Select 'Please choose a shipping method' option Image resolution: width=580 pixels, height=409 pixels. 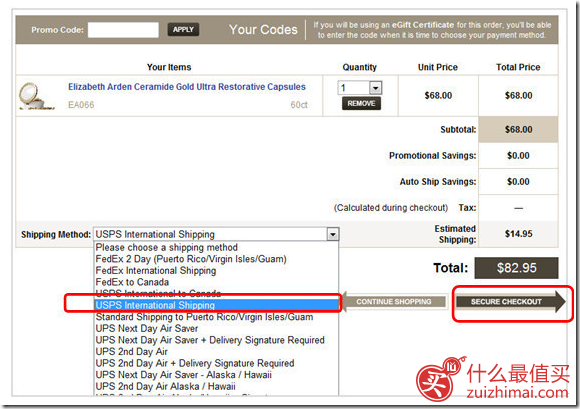tap(216, 247)
